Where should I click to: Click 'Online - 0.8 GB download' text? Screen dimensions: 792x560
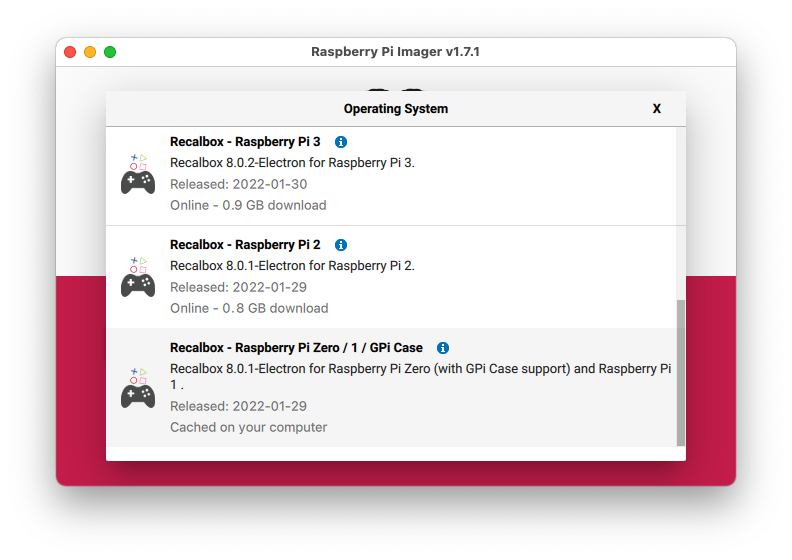point(249,309)
